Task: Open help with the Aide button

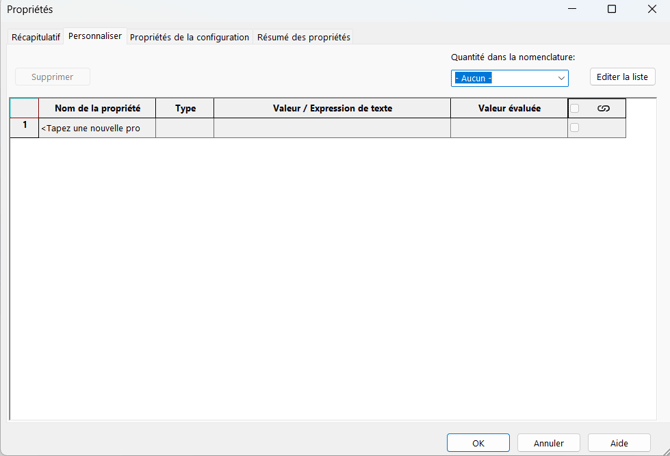Action: tap(619, 443)
